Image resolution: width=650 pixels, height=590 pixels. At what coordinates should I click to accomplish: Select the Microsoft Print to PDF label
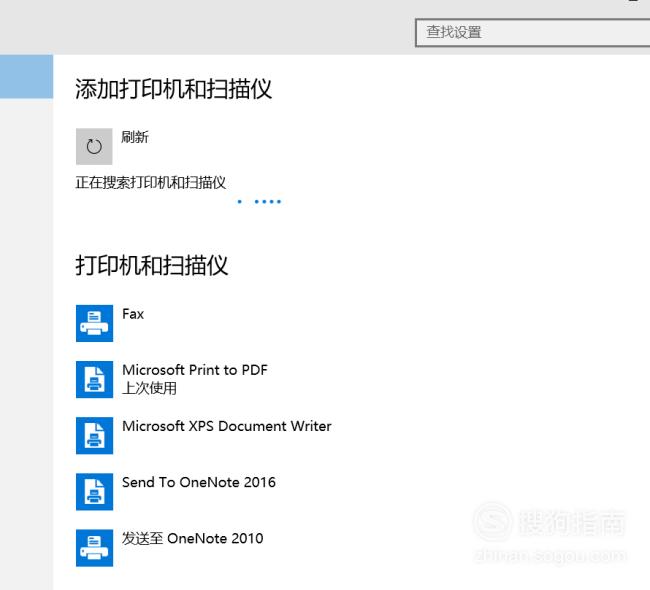pos(195,370)
